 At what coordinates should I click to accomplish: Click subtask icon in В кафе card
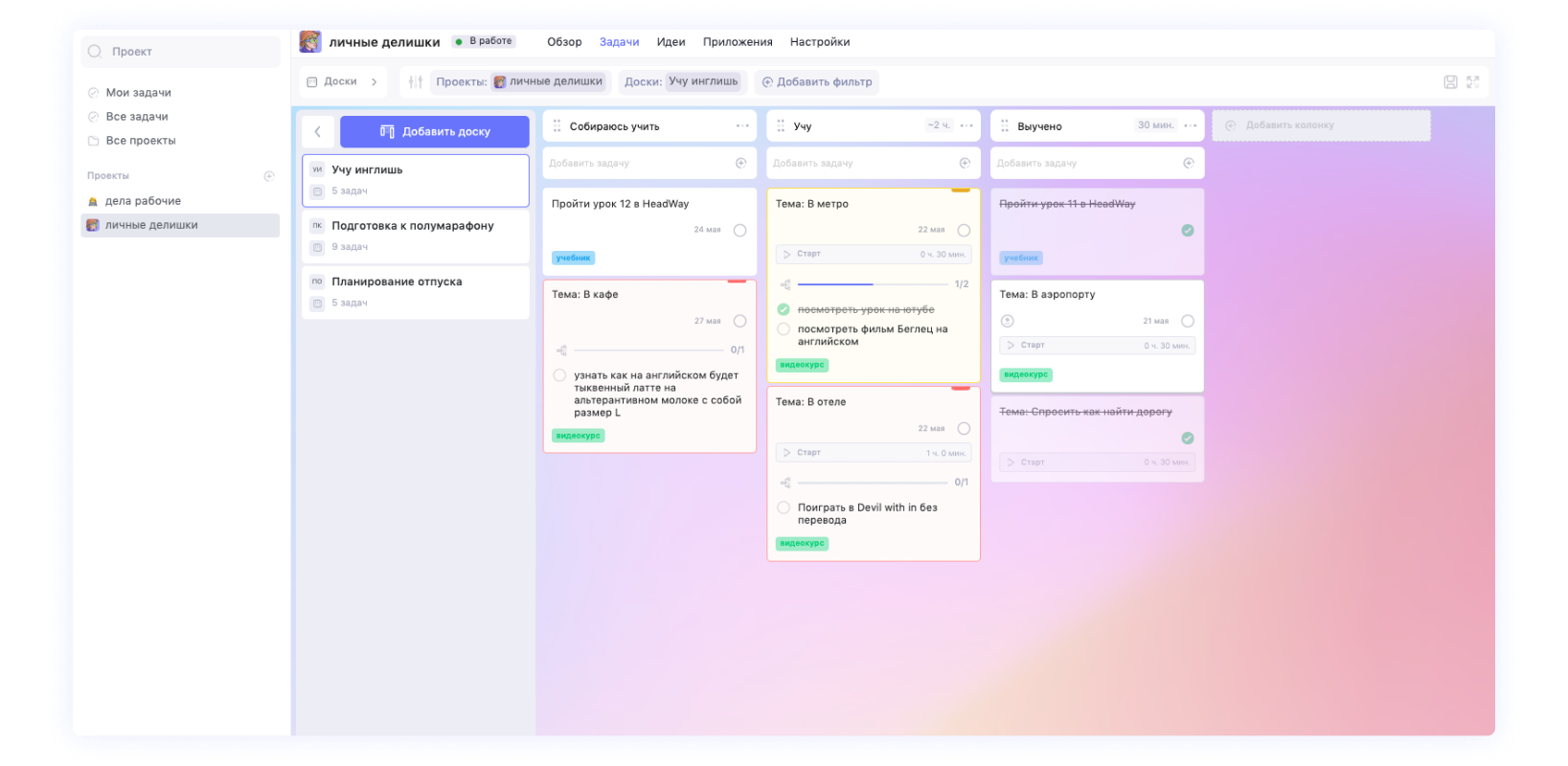point(562,350)
